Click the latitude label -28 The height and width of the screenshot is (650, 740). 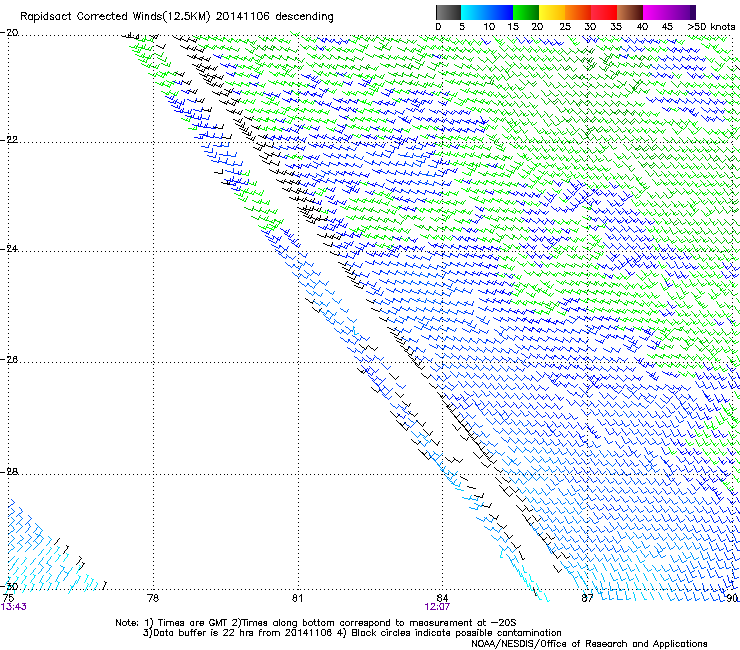click(x=9, y=472)
